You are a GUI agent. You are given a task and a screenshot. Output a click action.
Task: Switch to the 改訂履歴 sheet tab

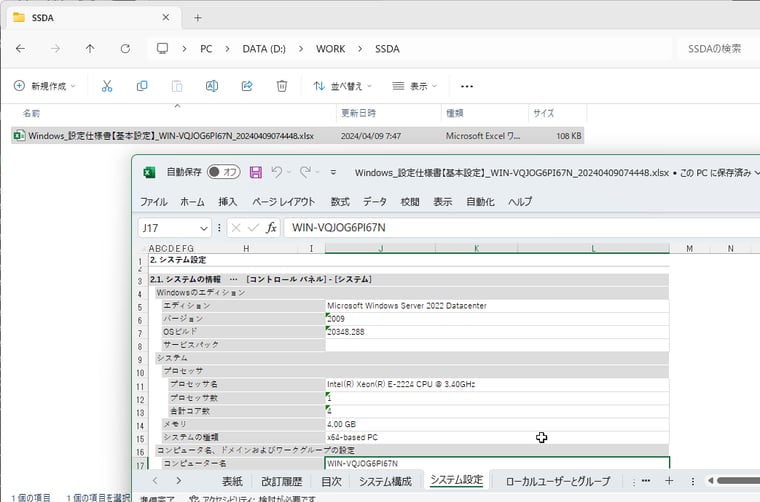pos(282,481)
